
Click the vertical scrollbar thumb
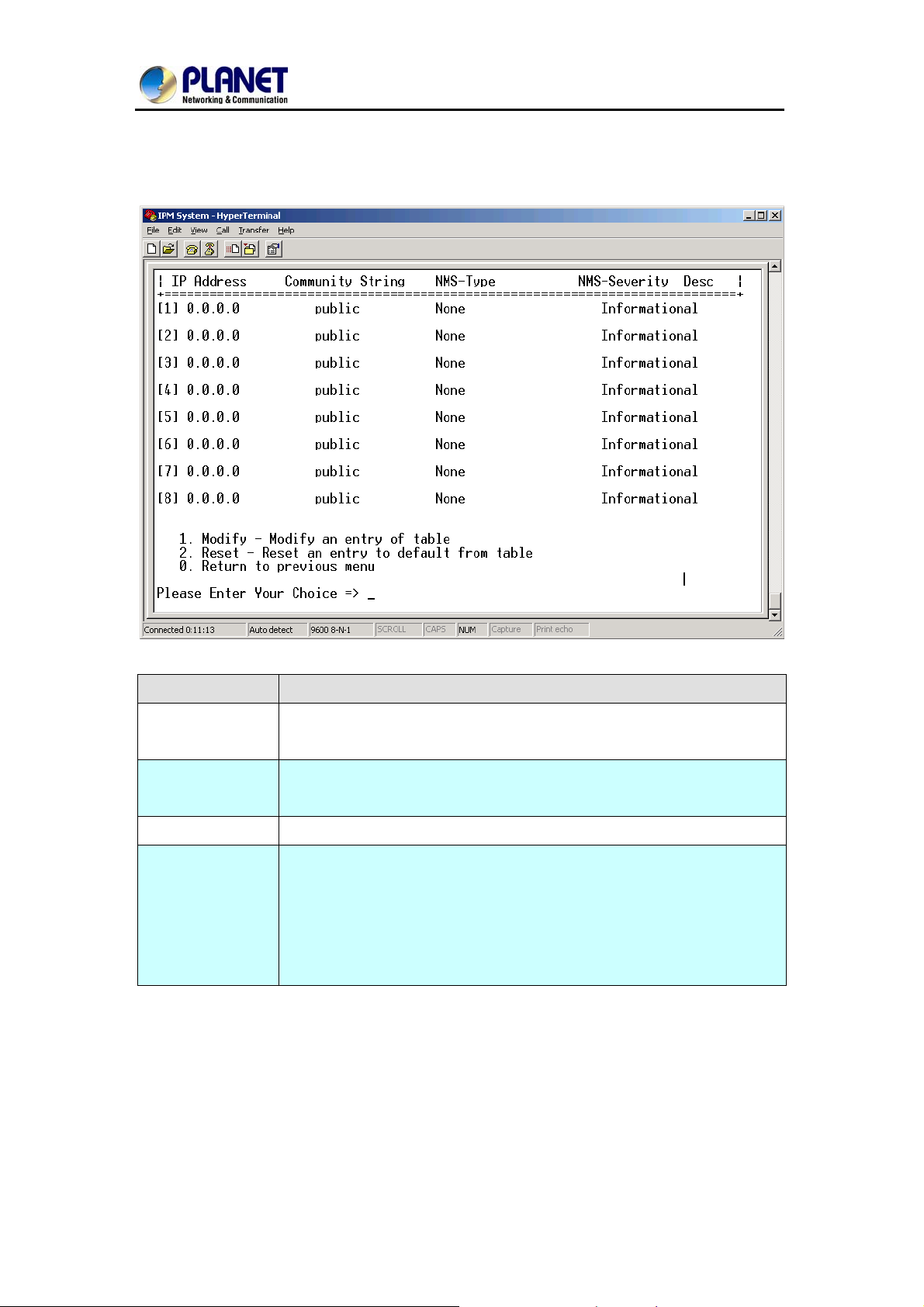tap(774, 600)
